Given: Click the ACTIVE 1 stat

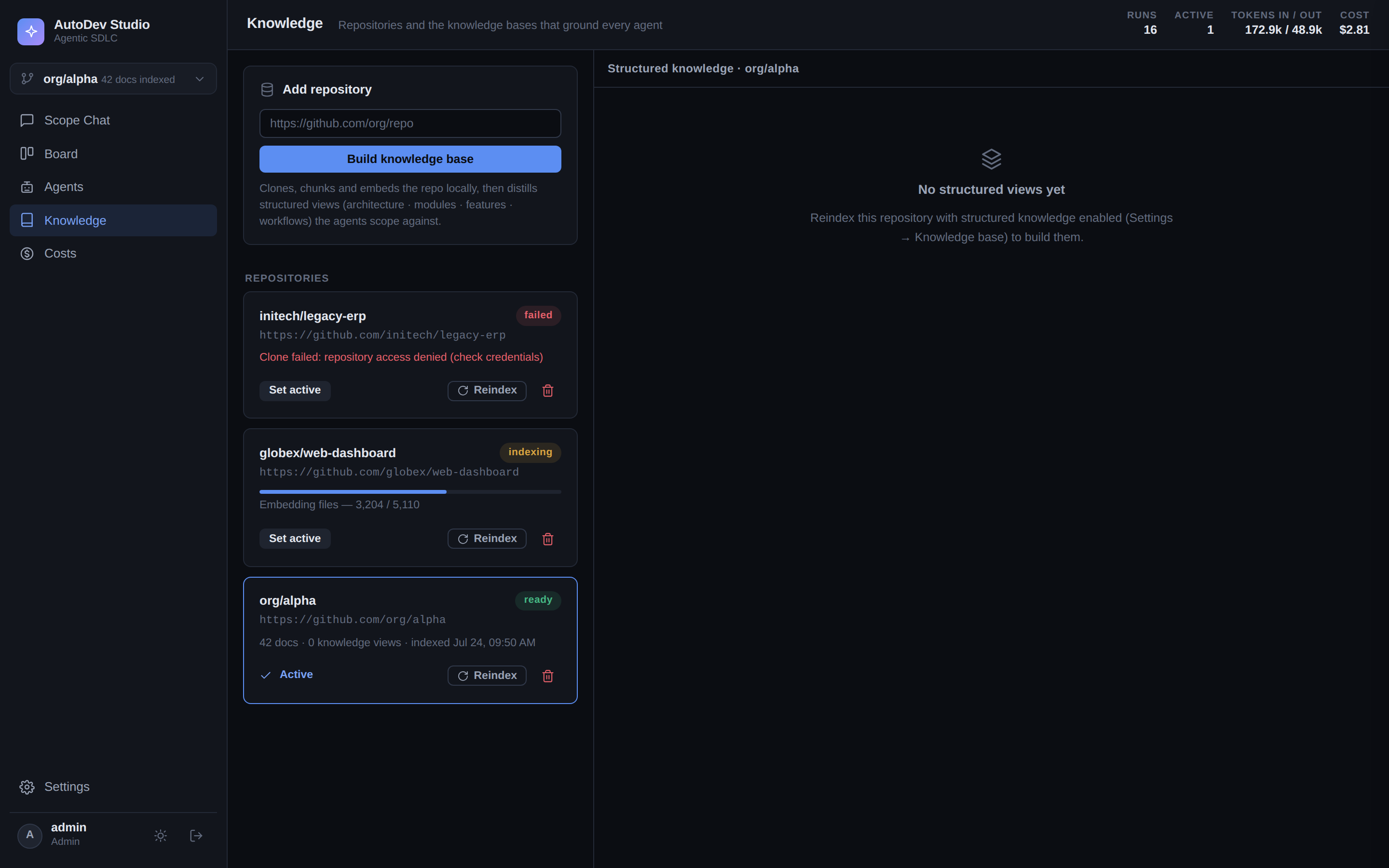Looking at the screenshot, I should point(1194,23).
